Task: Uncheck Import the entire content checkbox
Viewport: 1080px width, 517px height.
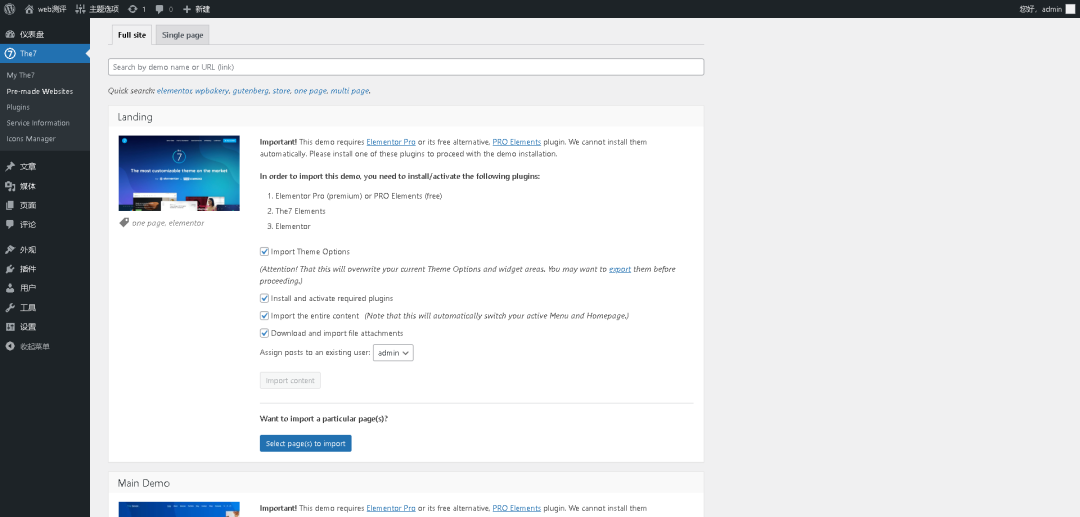Action: click(264, 316)
